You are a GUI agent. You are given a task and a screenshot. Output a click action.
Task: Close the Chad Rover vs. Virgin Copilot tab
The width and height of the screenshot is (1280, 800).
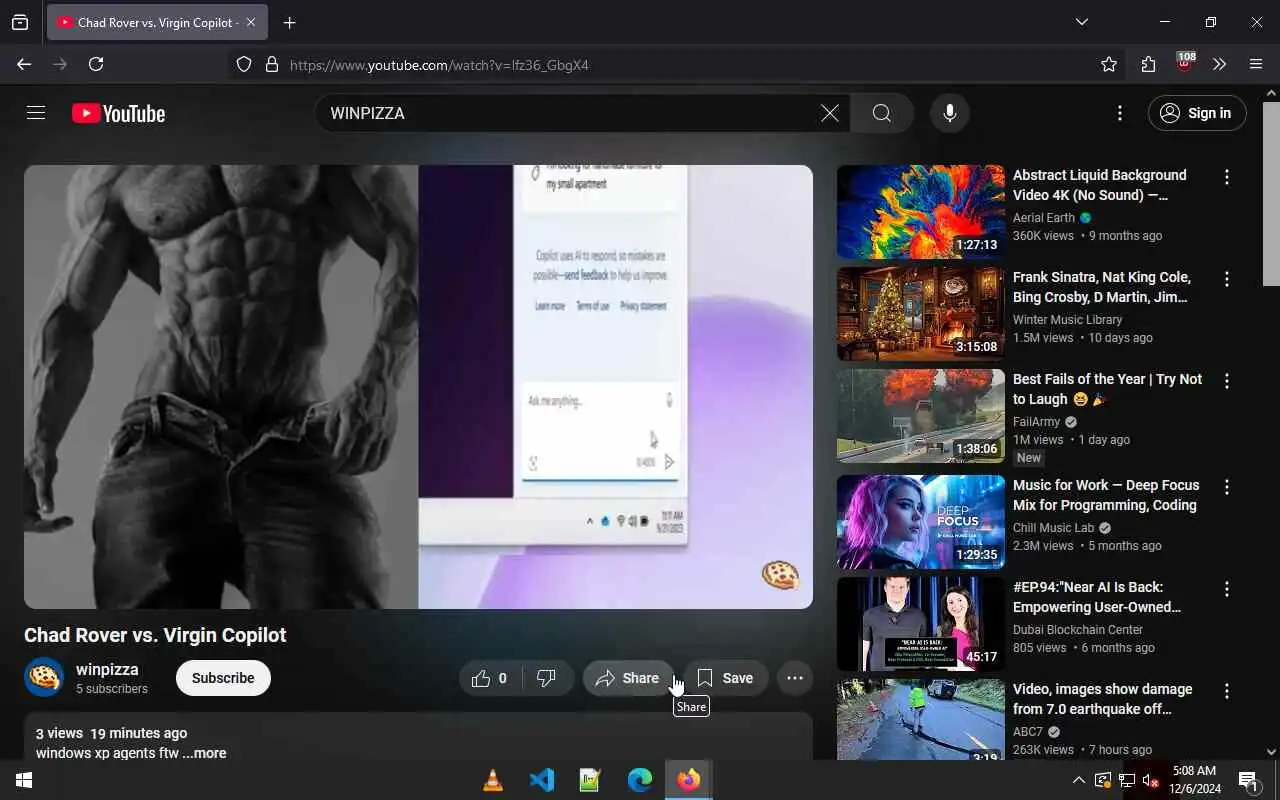(250, 22)
